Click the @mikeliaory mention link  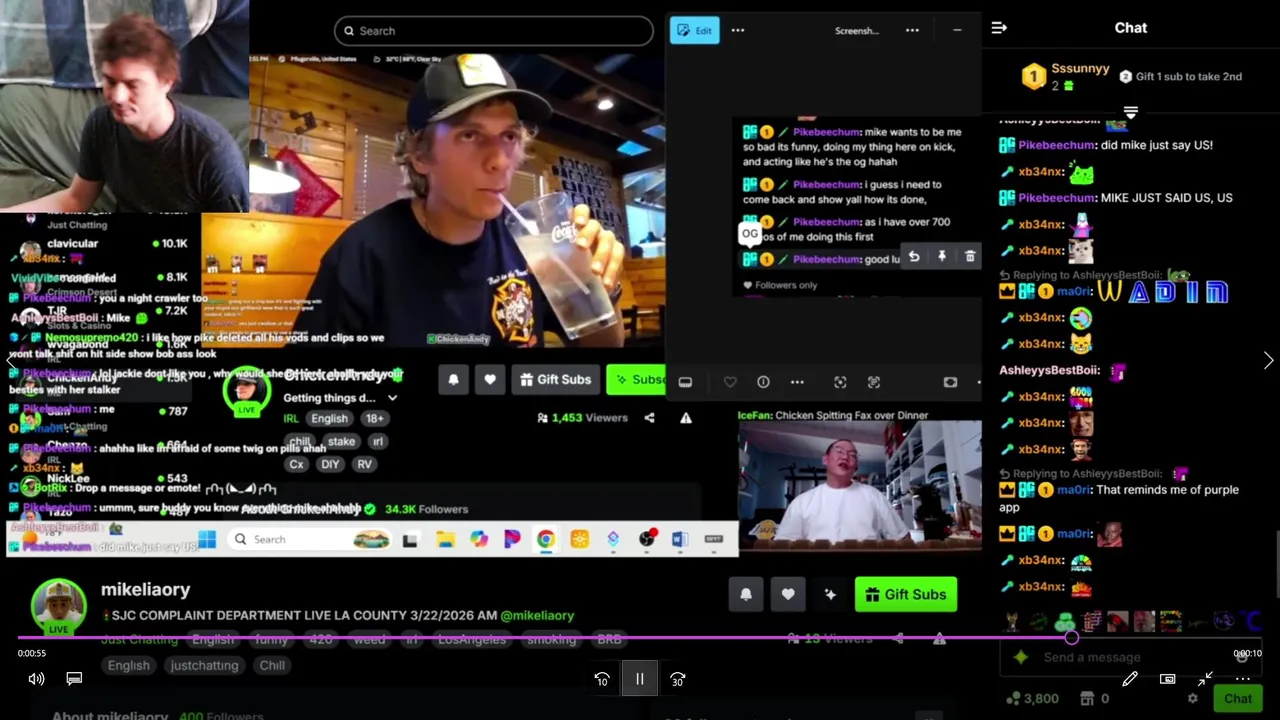coord(537,616)
